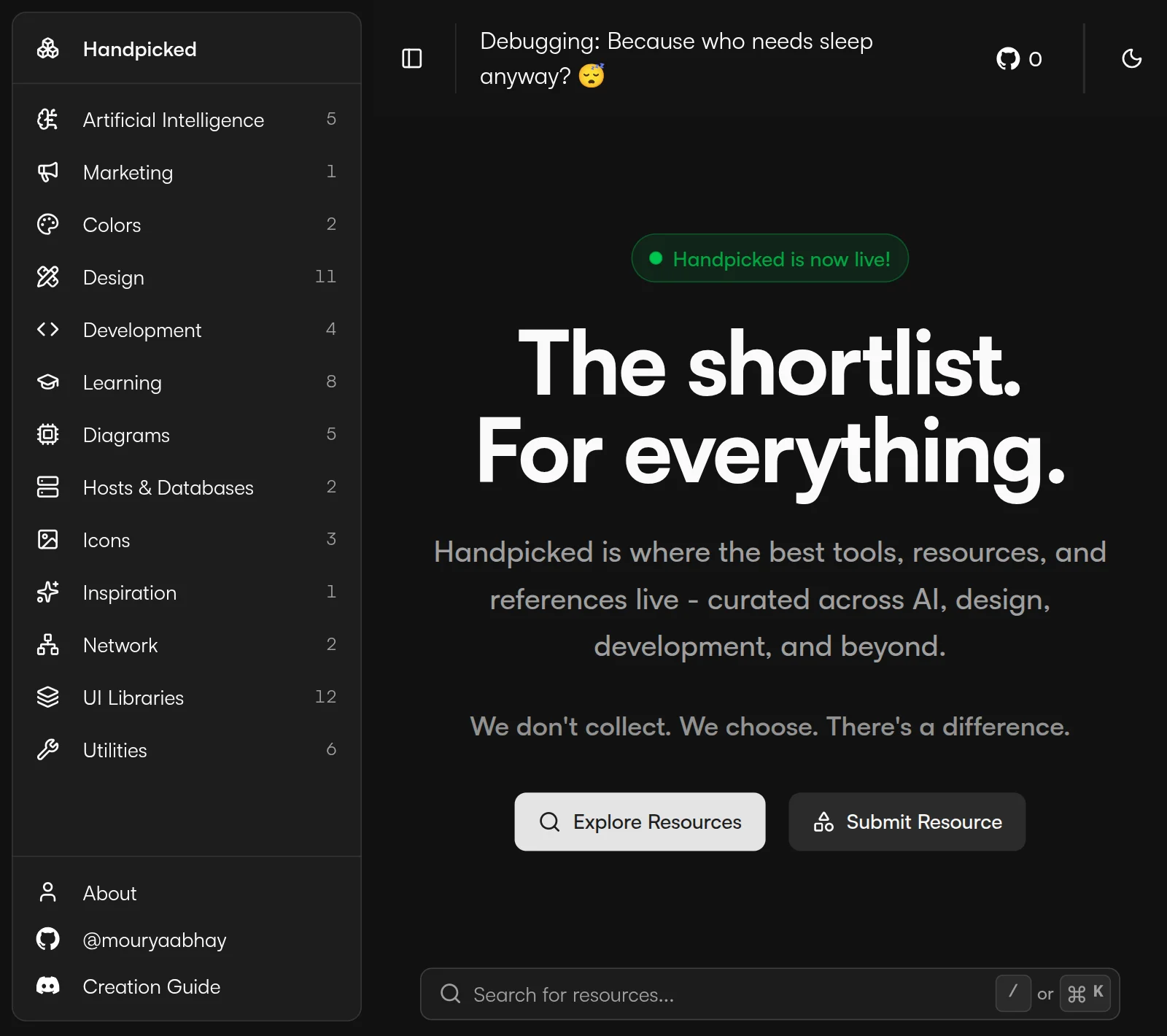Image resolution: width=1167 pixels, height=1036 pixels.
Task: Click the Learning count 8
Action: tap(331, 382)
